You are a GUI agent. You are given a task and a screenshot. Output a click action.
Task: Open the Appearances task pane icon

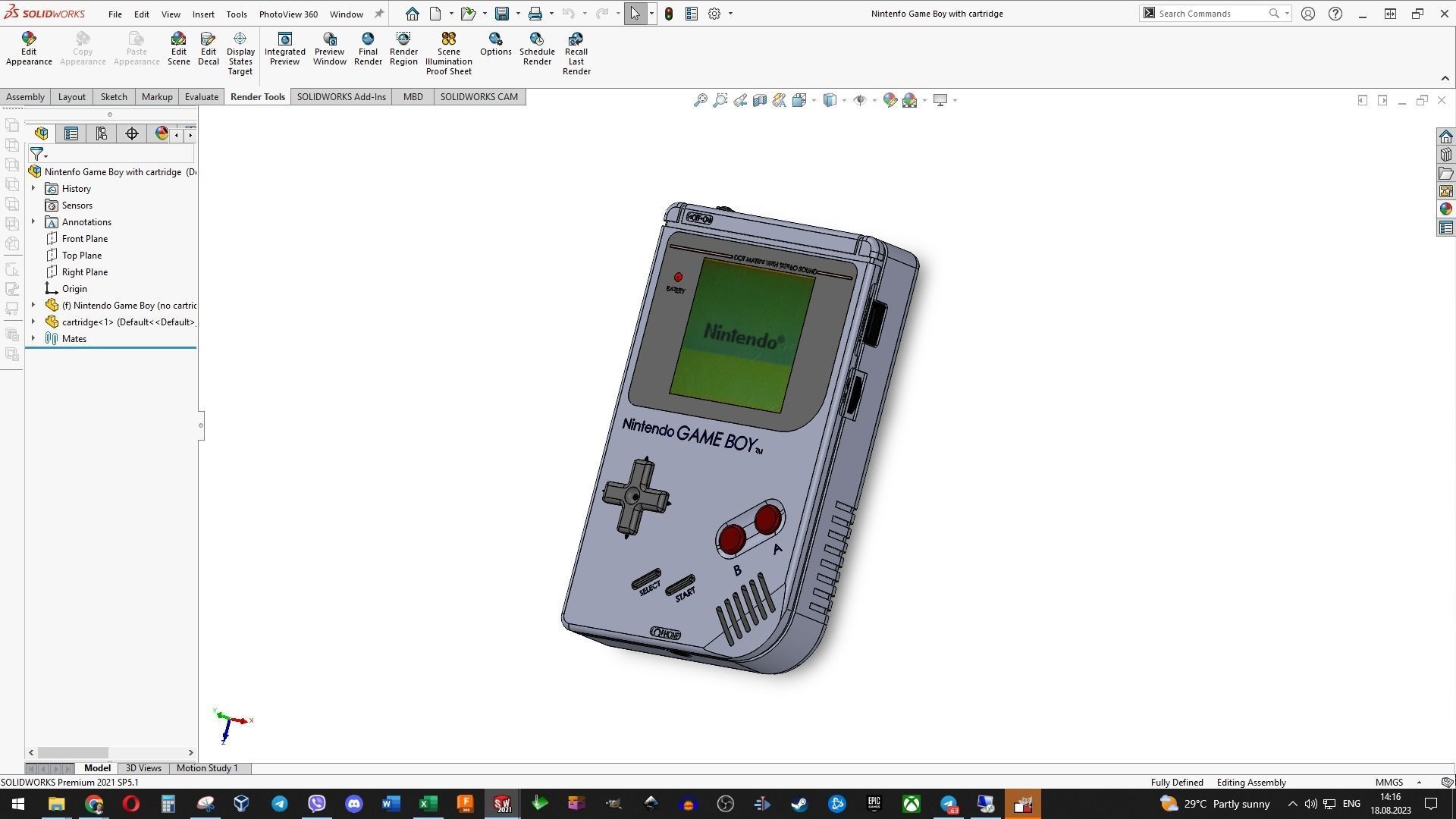1445,209
